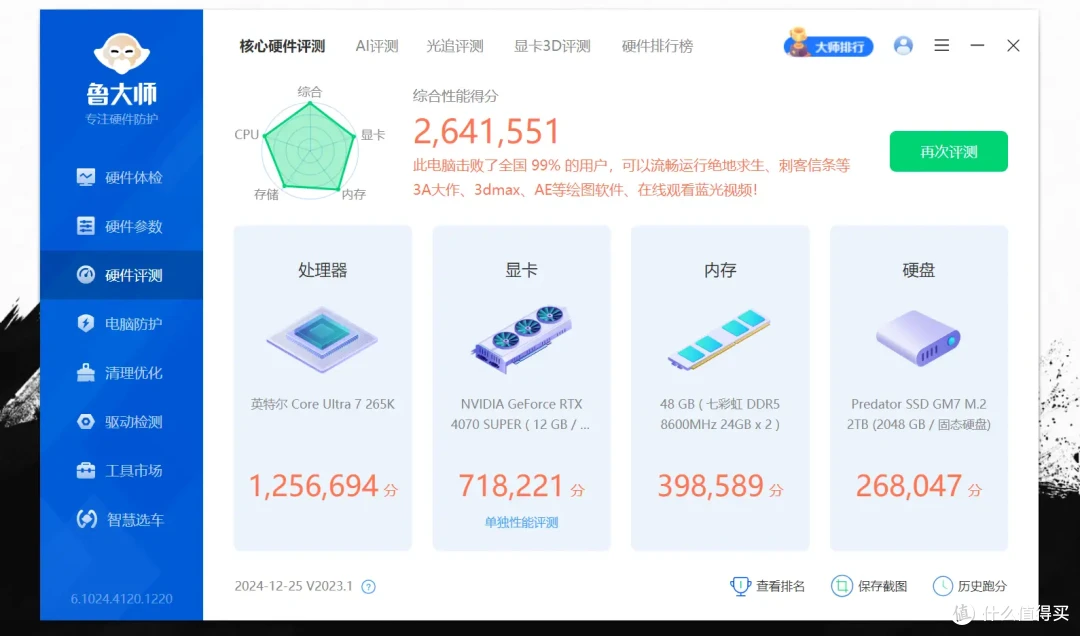Open the hamburger main menu

click(942, 45)
